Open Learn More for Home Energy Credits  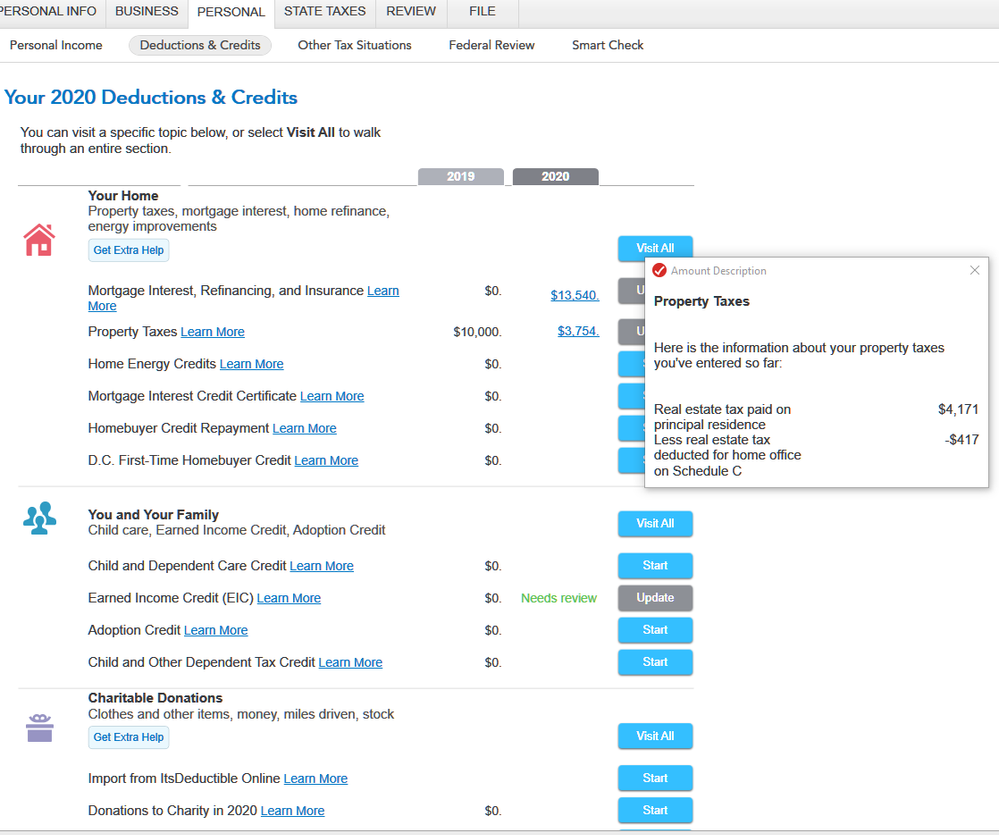pyautogui.click(x=251, y=364)
